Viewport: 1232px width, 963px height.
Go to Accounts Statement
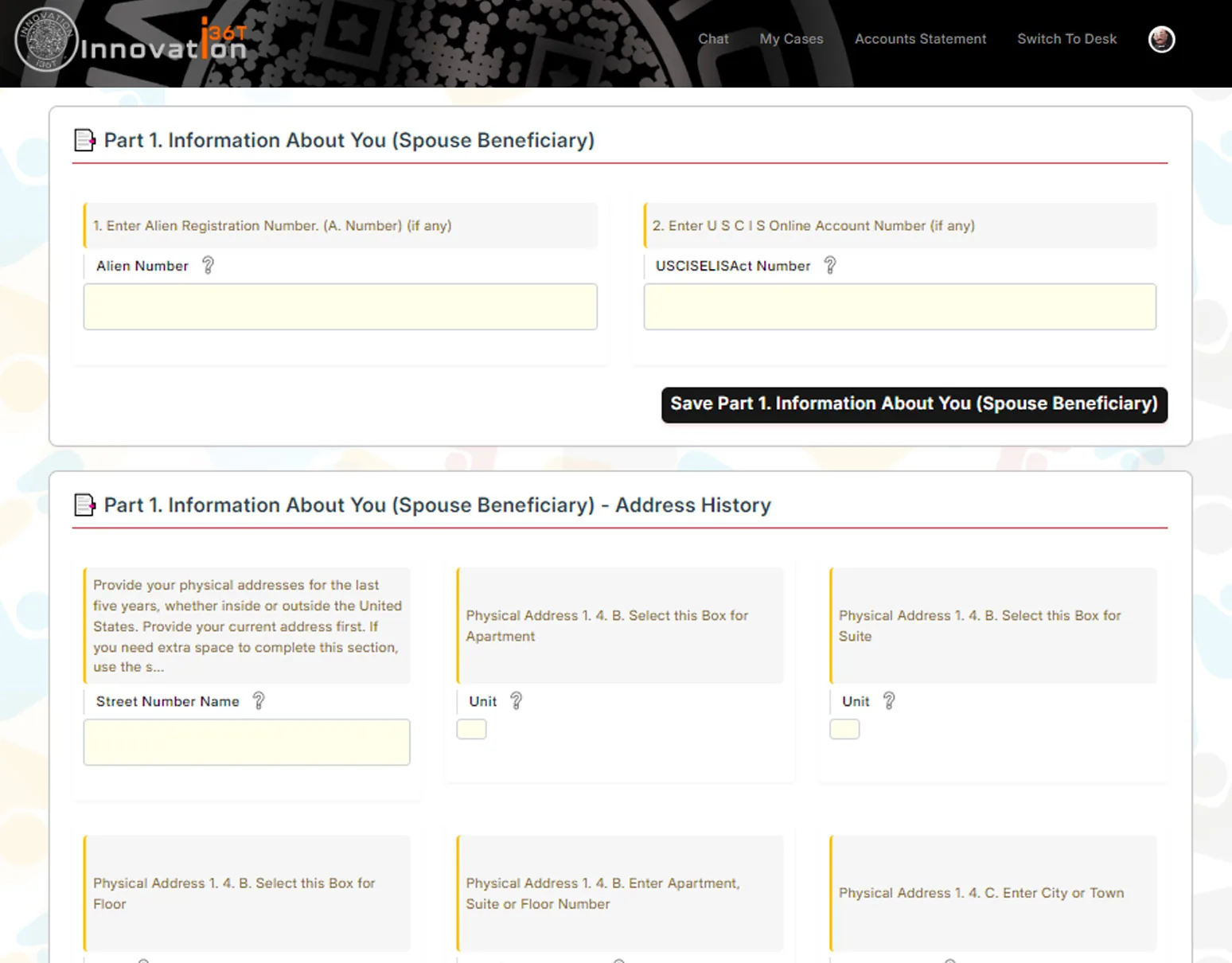(920, 39)
